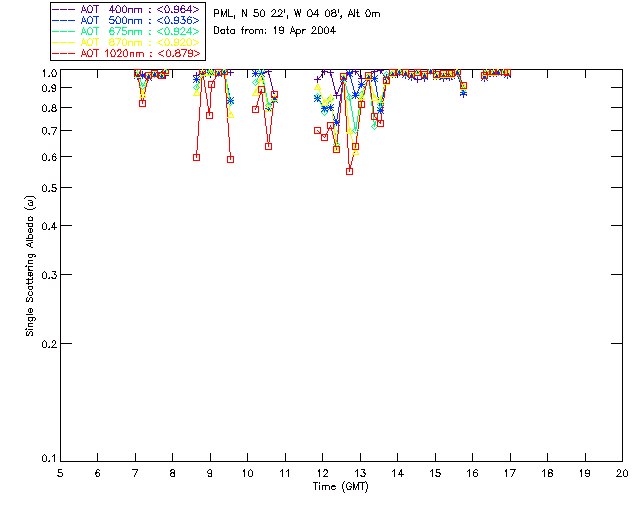Click the hour 19 label on time axis
This screenshot has width=640, height=512.
[585, 473]
